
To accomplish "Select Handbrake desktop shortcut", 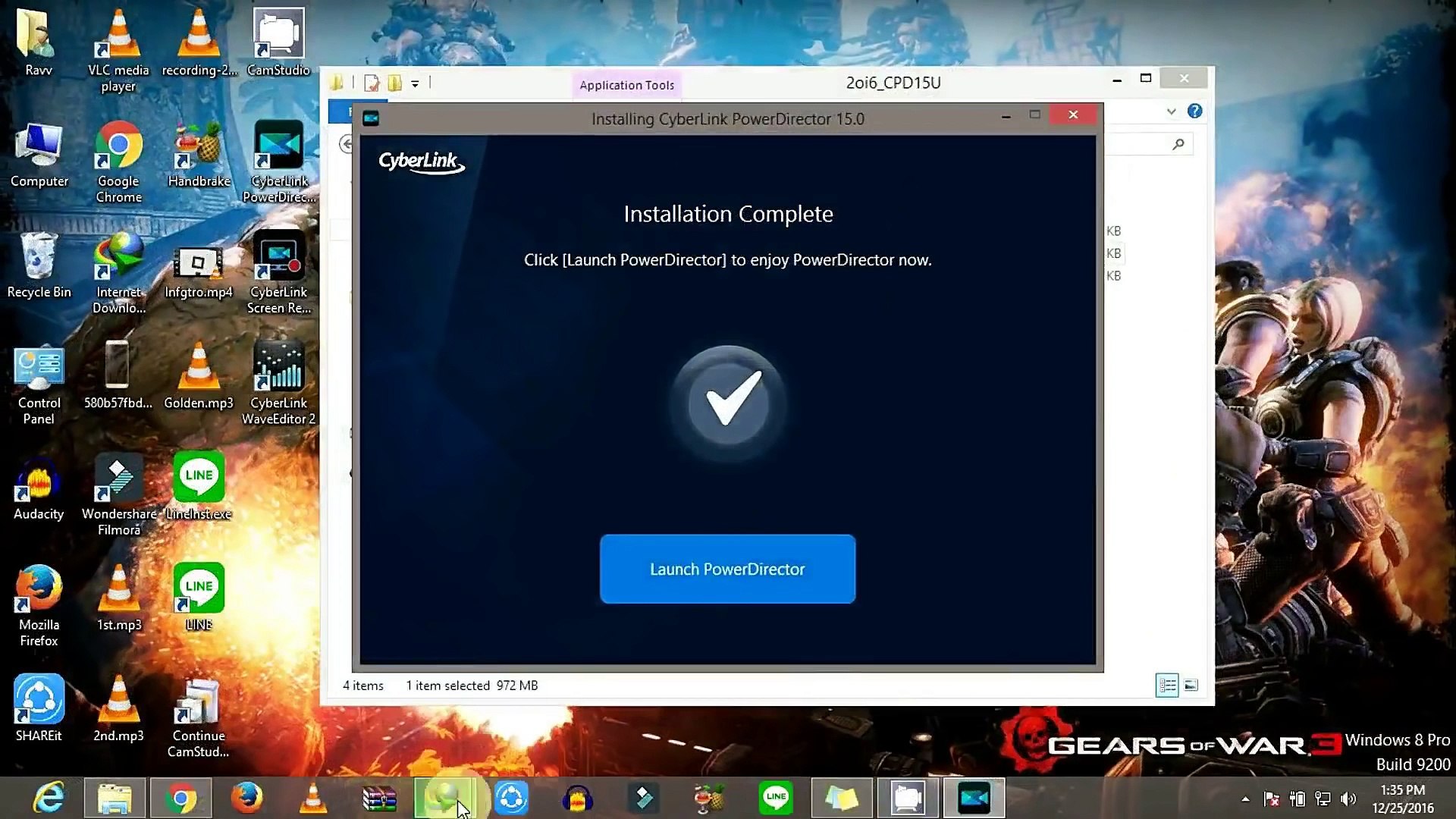I will coord(199,154).
